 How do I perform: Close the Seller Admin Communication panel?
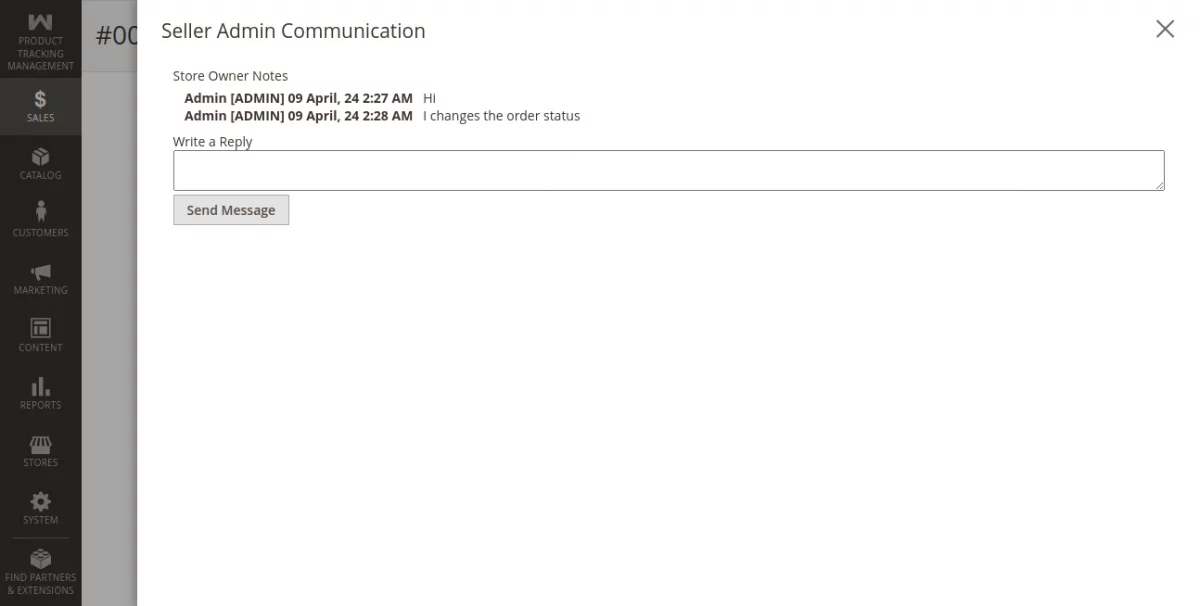(1164, 29)
